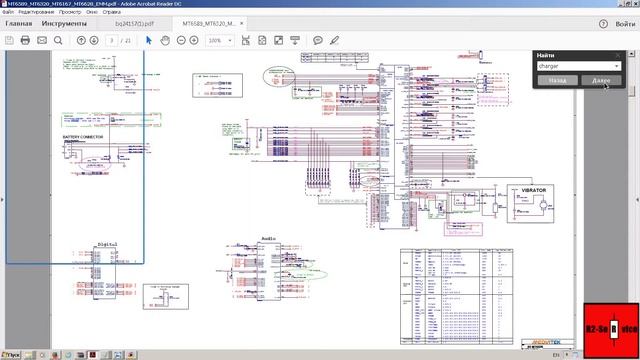The image size is (640, 360).
Task: Select the pen highlight tool
Action: [x=334, y=40]
